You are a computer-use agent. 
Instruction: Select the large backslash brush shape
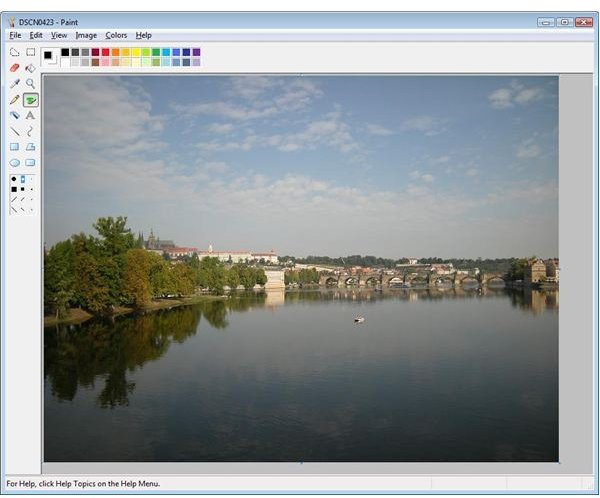pos(14,209)
